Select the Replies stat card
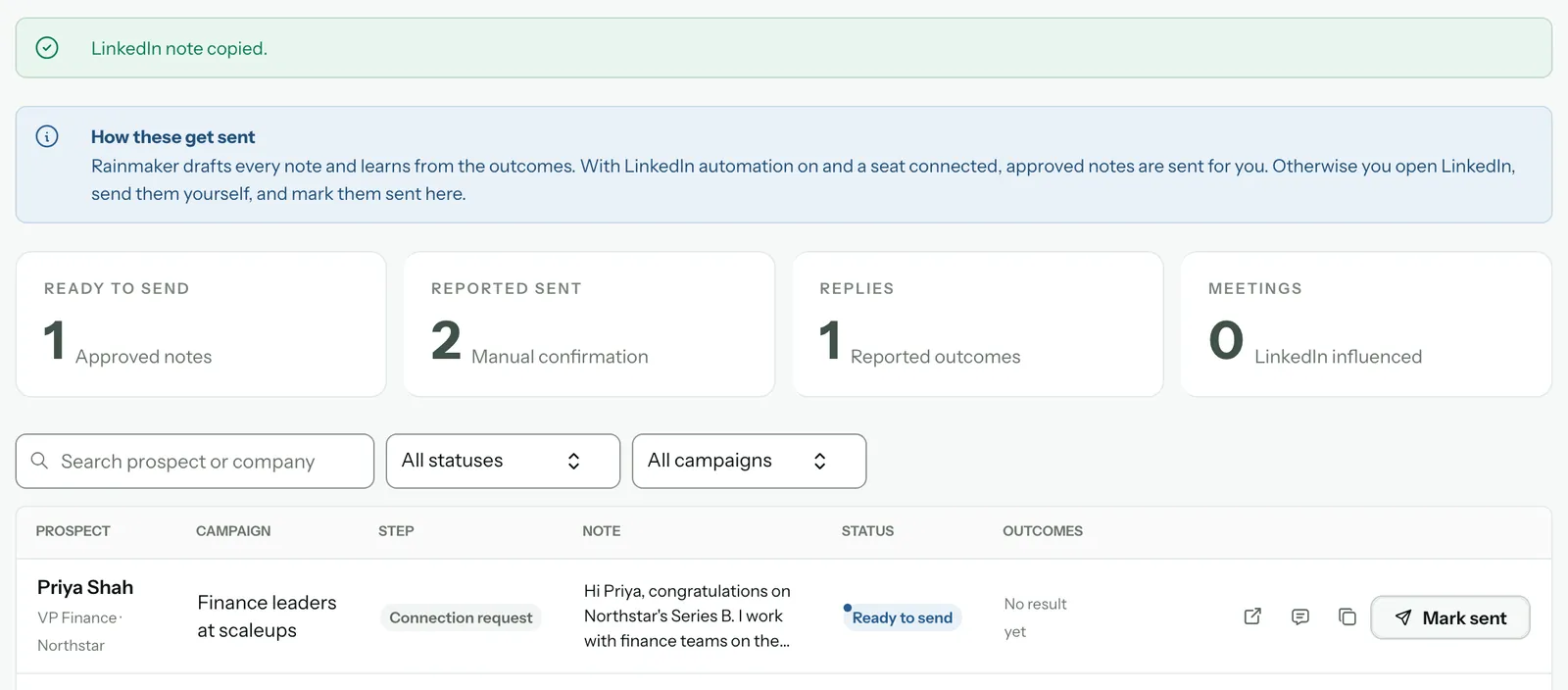Image resolution: width=1568 pixels, height=690 pixels. point(978,324)
